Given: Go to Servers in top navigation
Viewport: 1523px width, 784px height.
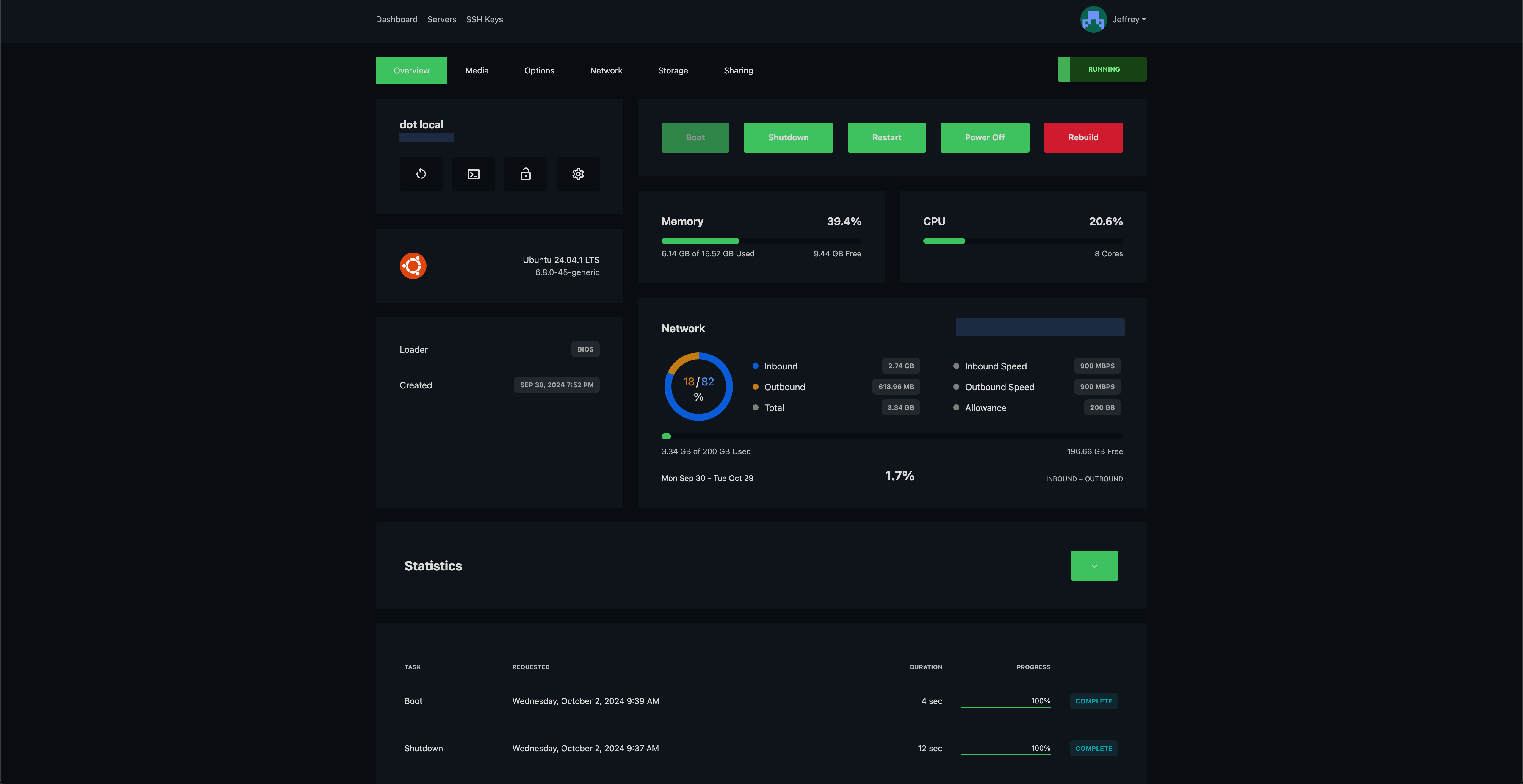Looking at the screenshot, I should [x=442, y=20].
